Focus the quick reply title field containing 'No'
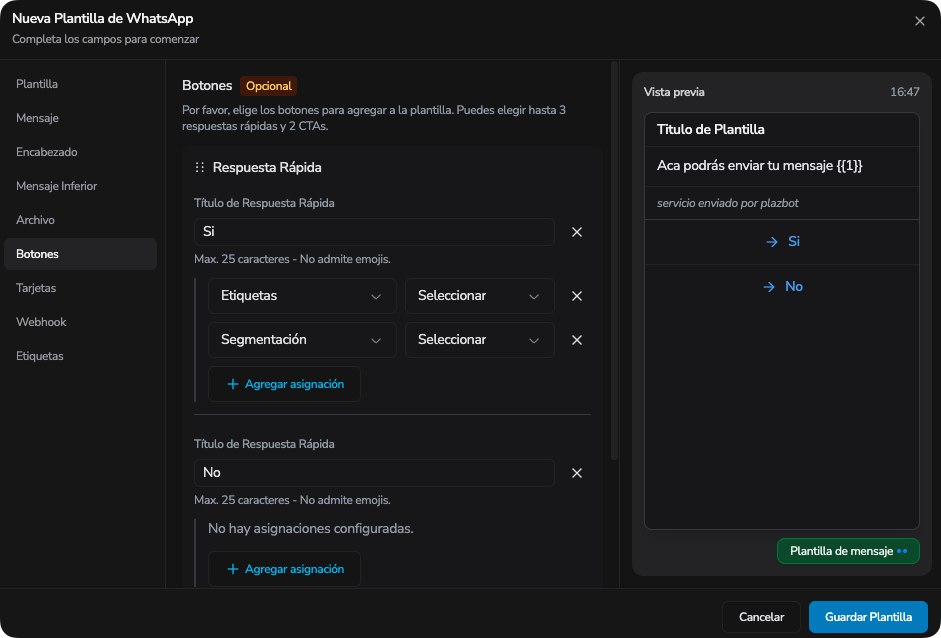The image size is (941, 638). pyautogui.click(x=374, y=473)
